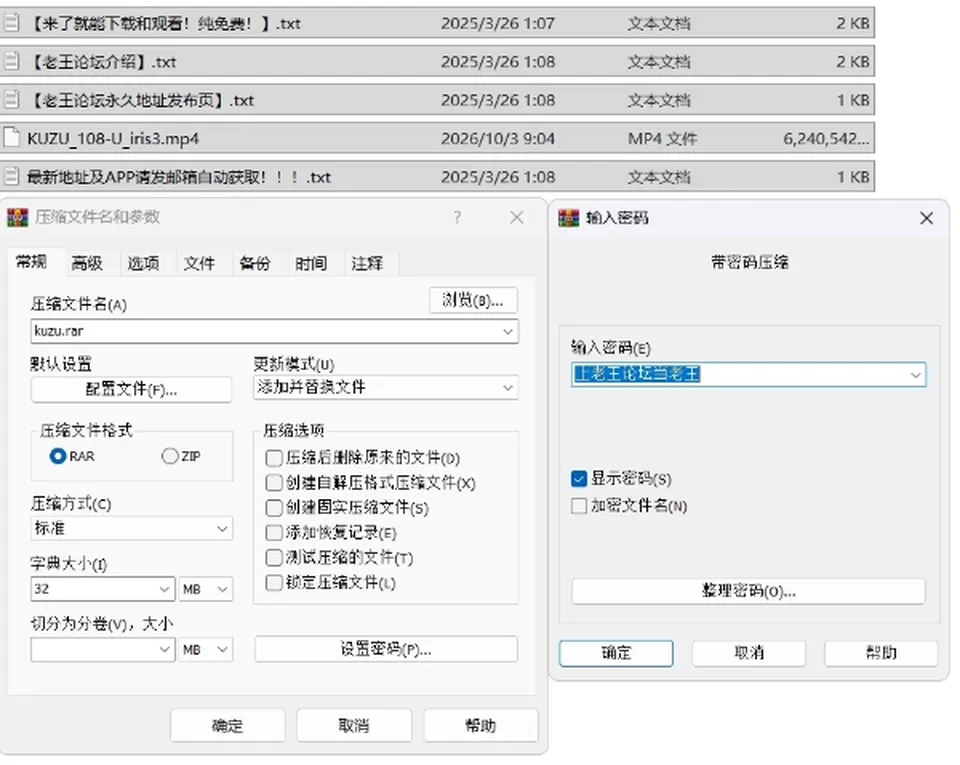Enable 创建自解压格式压缩文件 option
This screenshot has width=960, height=765.
click(274, 483)
